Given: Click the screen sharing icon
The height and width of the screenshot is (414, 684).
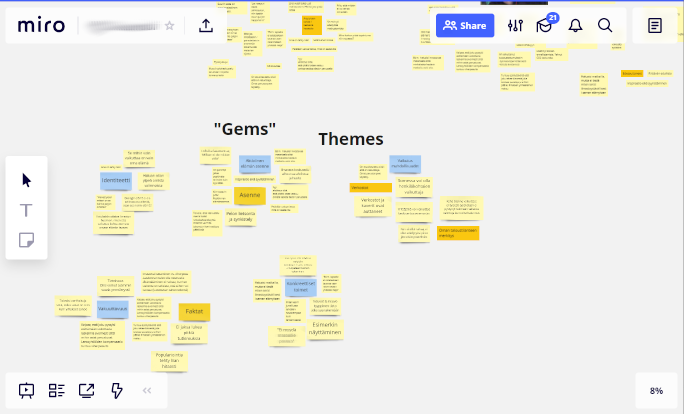Looking at the screenshot, I should point(87,391).
